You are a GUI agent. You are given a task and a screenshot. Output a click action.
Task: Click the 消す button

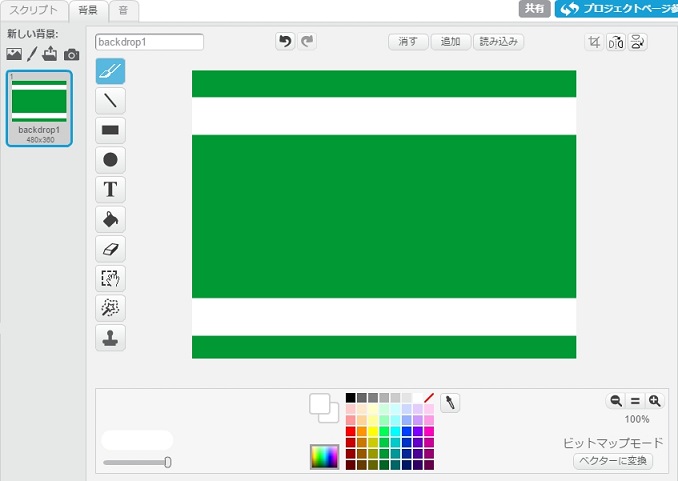pos(408,42)
